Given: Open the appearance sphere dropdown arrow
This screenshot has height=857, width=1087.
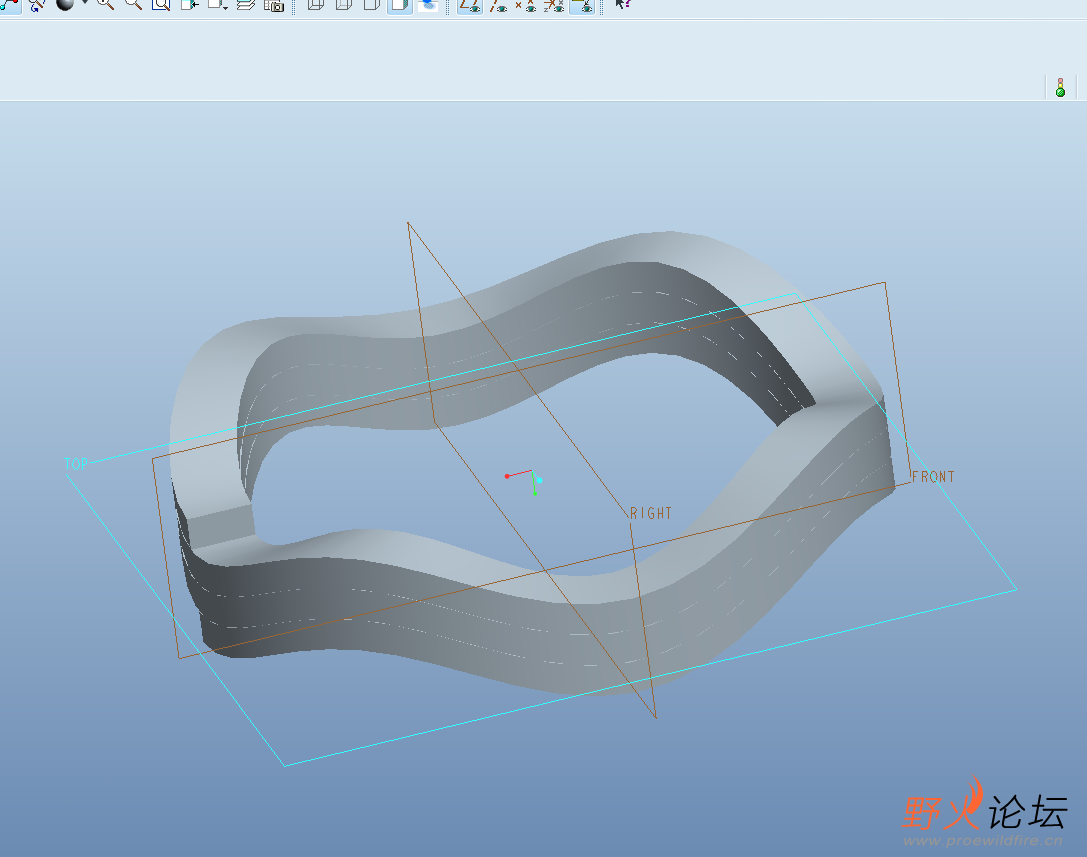Looking at the screenshot, I should click(x=83, y=5).
